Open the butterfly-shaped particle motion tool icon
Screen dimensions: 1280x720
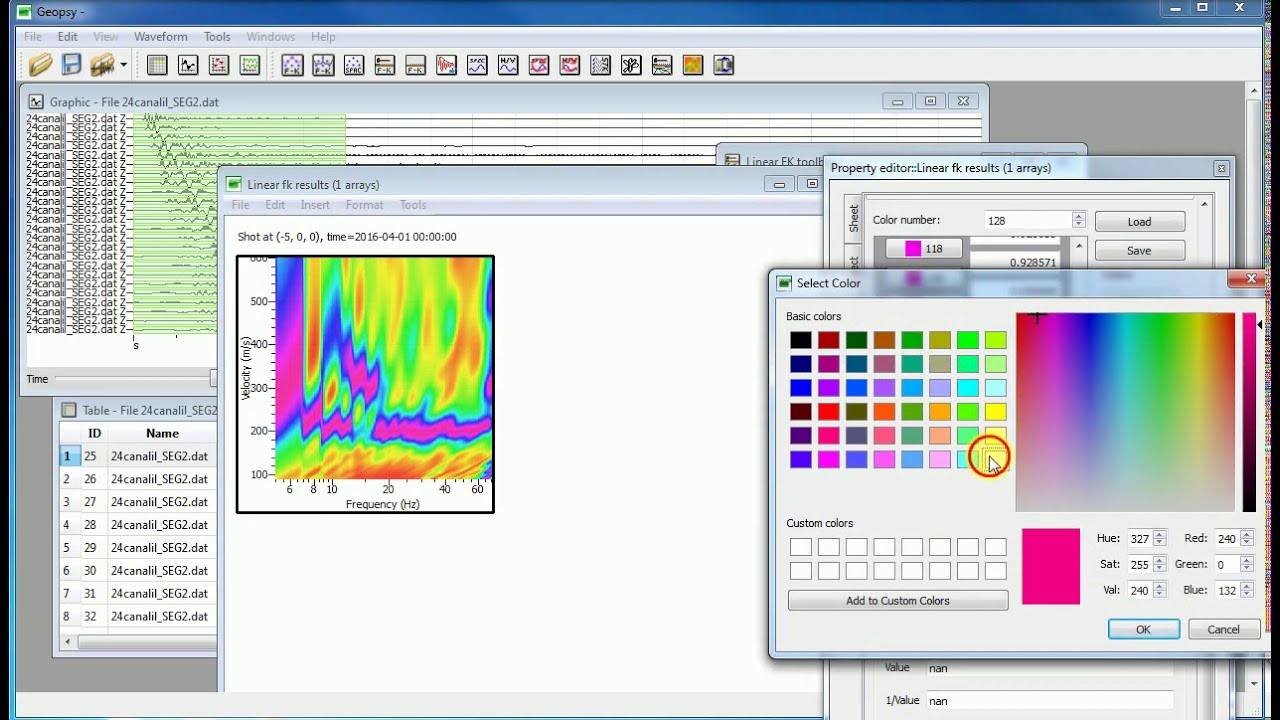pos(631,66)
